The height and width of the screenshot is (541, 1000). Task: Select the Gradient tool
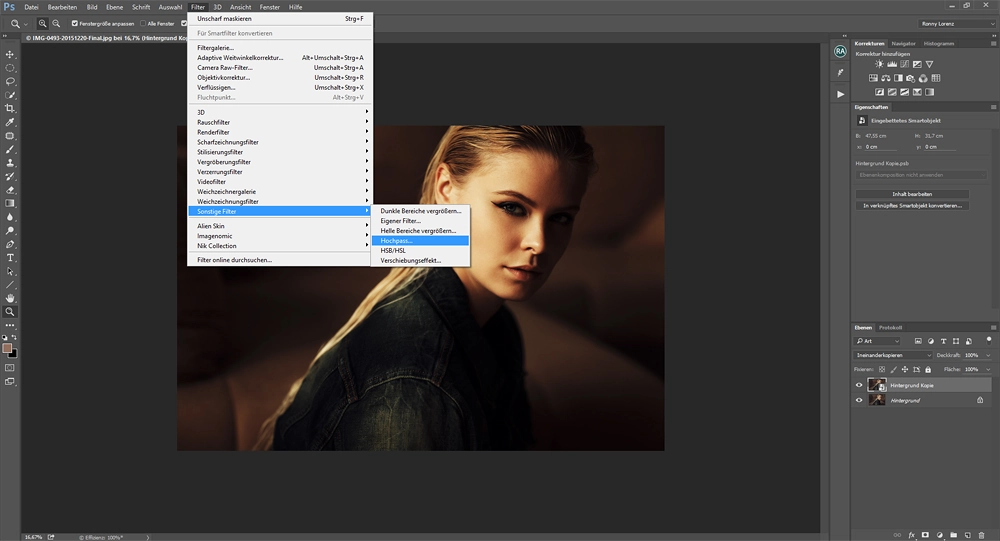pyautogui.click(x=10, y=204)
